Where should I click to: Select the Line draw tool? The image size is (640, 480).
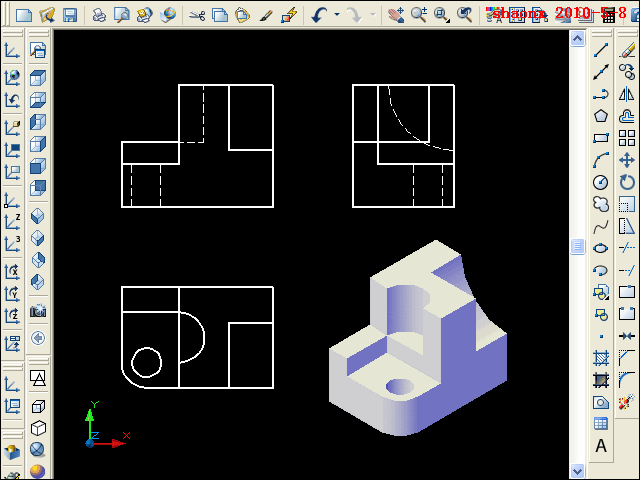[x=601, y=50]
